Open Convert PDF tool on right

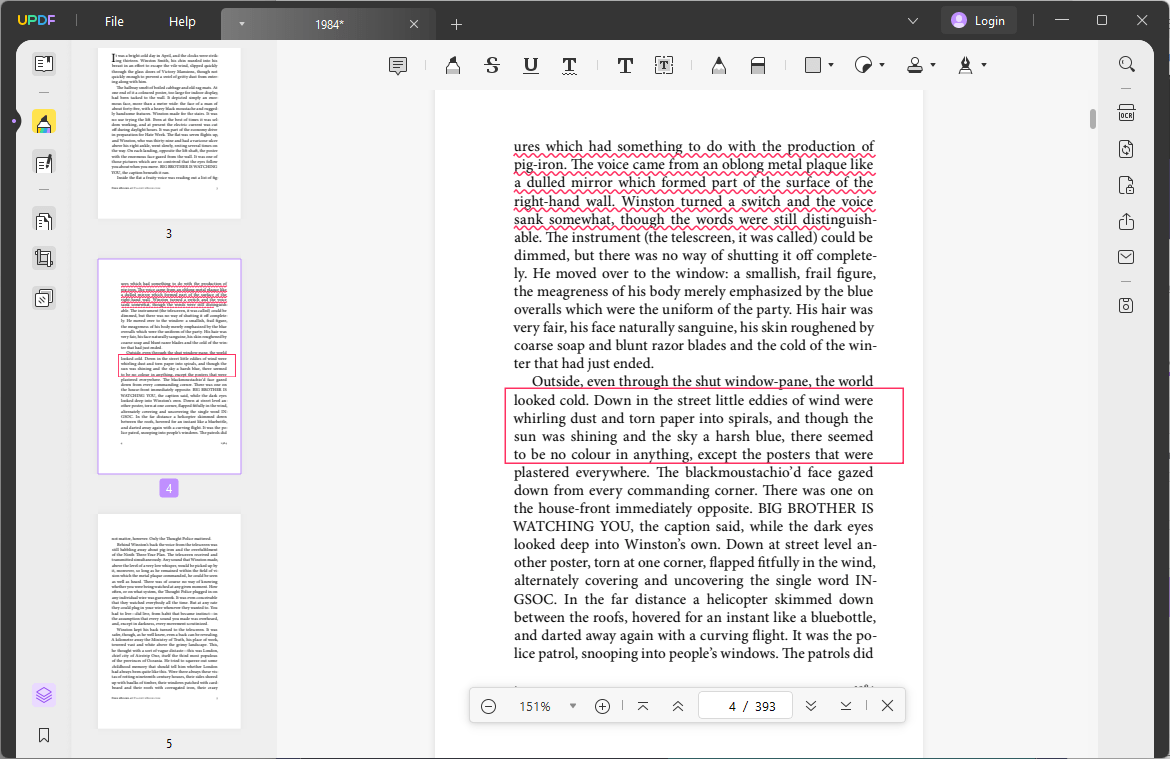pos(1127,149)
